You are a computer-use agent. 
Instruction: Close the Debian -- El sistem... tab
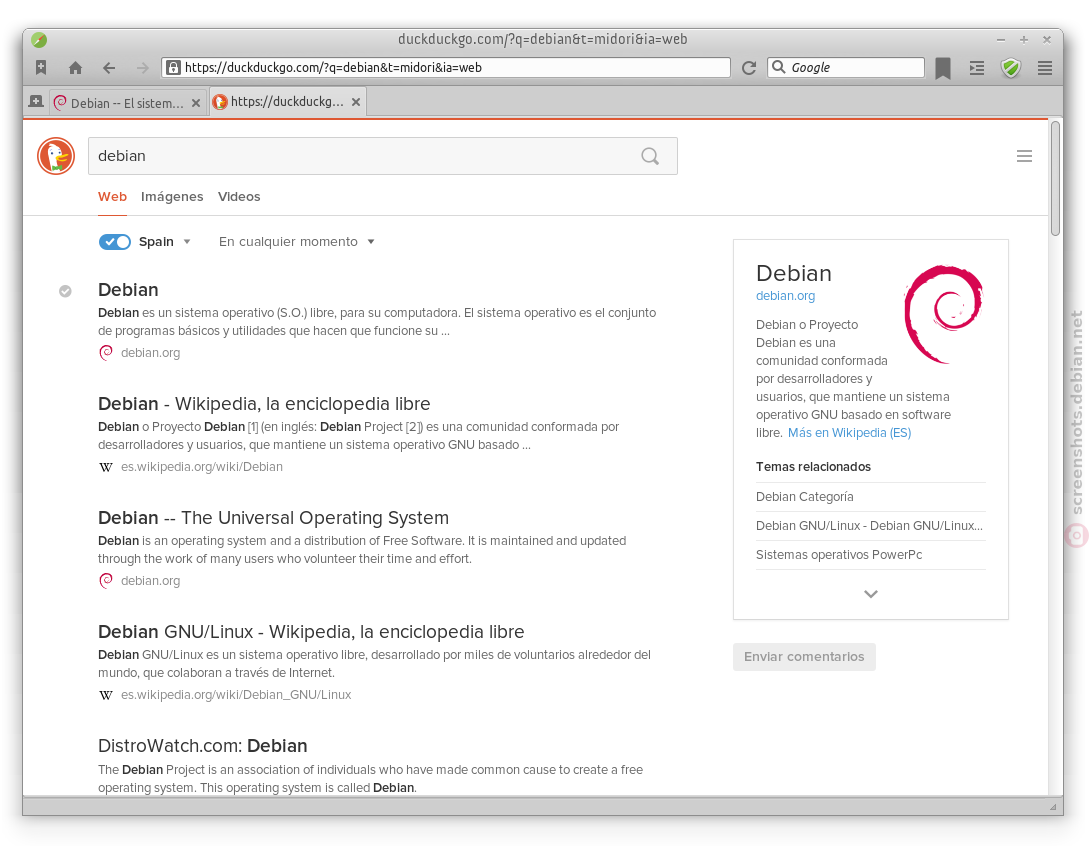point(196,103)
